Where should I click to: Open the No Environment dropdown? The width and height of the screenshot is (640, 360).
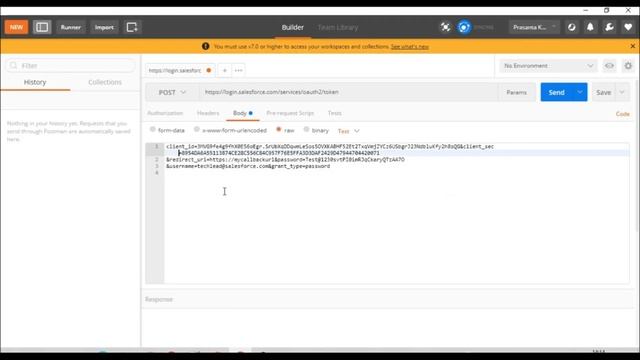click(548, 66)
